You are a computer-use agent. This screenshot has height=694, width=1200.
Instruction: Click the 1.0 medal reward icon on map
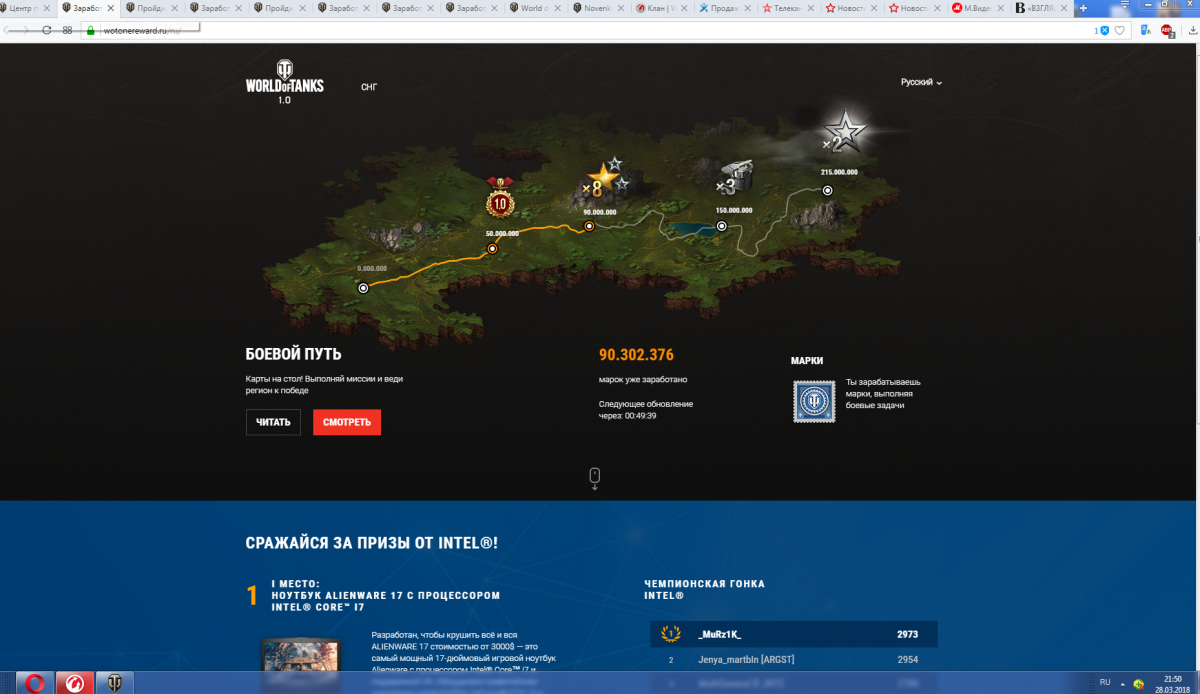tap(499, 199)
